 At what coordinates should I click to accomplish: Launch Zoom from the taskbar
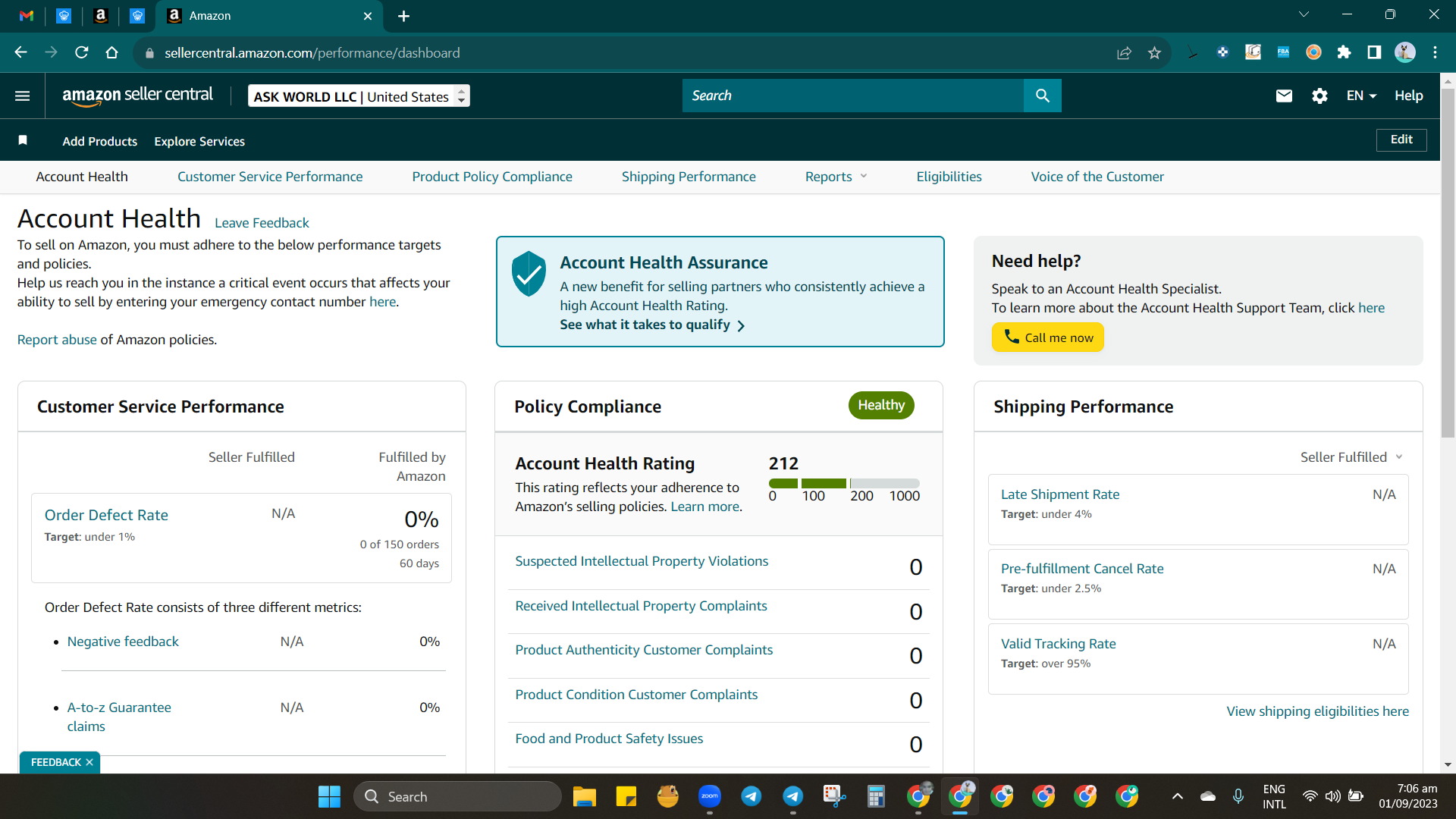(x=710, y=796)
